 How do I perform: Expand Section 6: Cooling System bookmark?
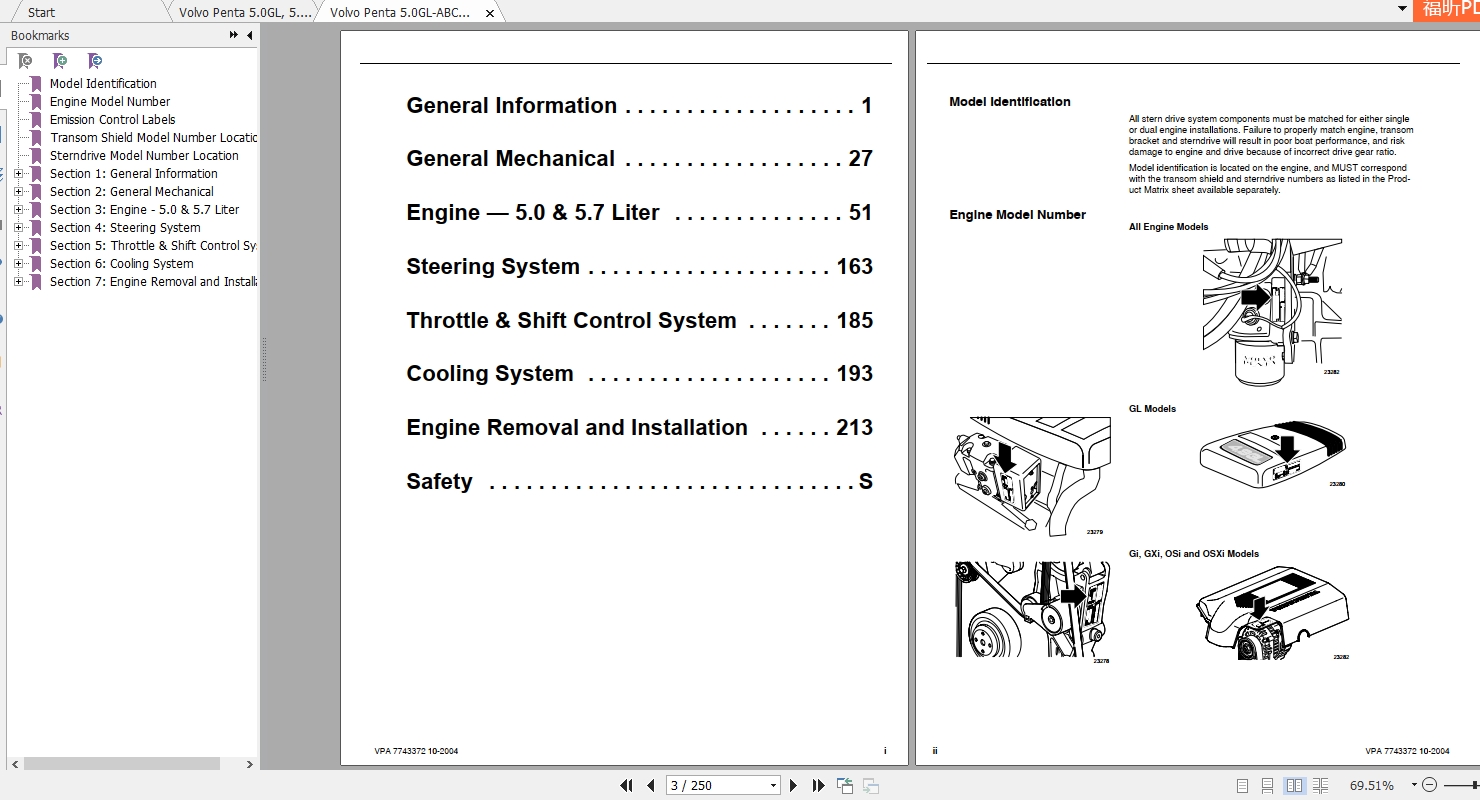coord(18,264)
